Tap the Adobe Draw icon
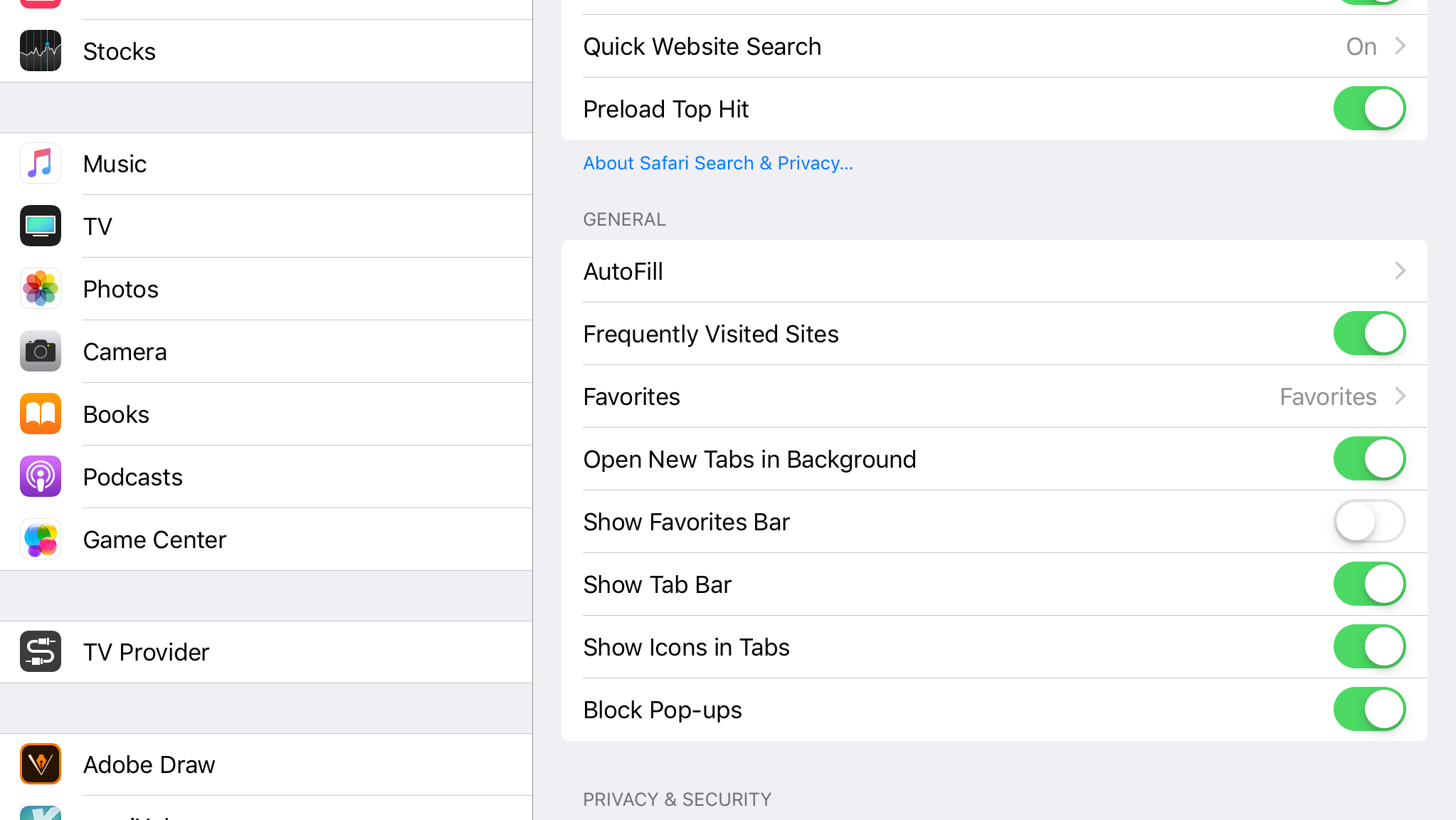 click(41, 764)
